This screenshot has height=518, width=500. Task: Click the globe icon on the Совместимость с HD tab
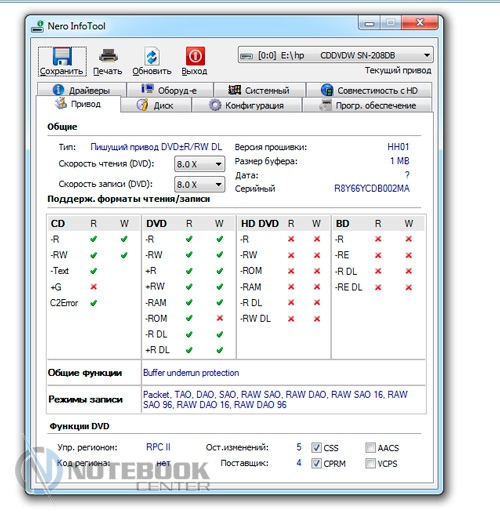(x=327, y=90)
